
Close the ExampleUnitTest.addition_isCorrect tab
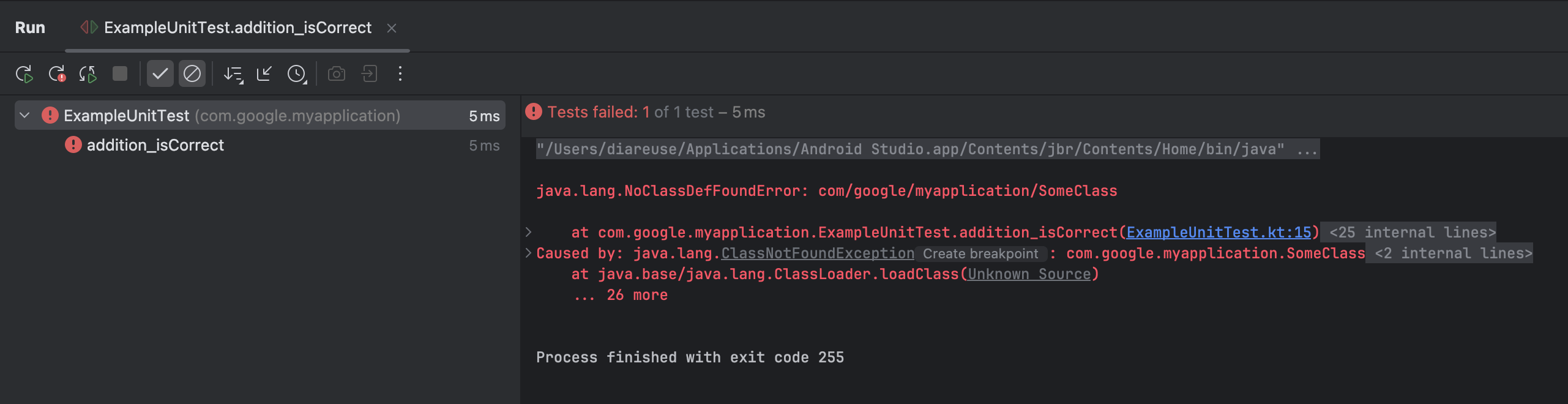click(x=392, y=28)
